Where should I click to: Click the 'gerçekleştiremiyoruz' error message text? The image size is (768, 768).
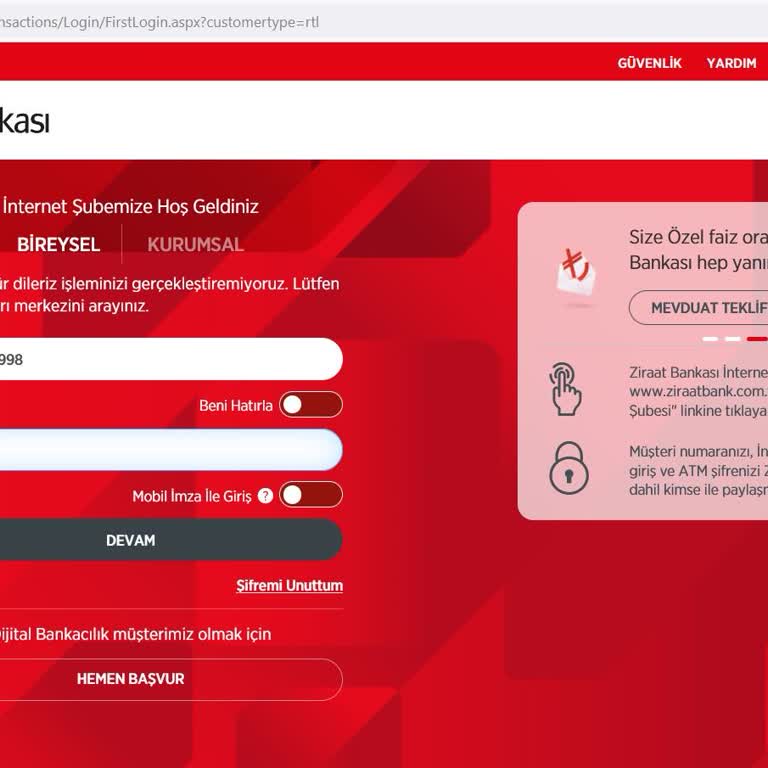pyautogui.click(x=169, y=294)
